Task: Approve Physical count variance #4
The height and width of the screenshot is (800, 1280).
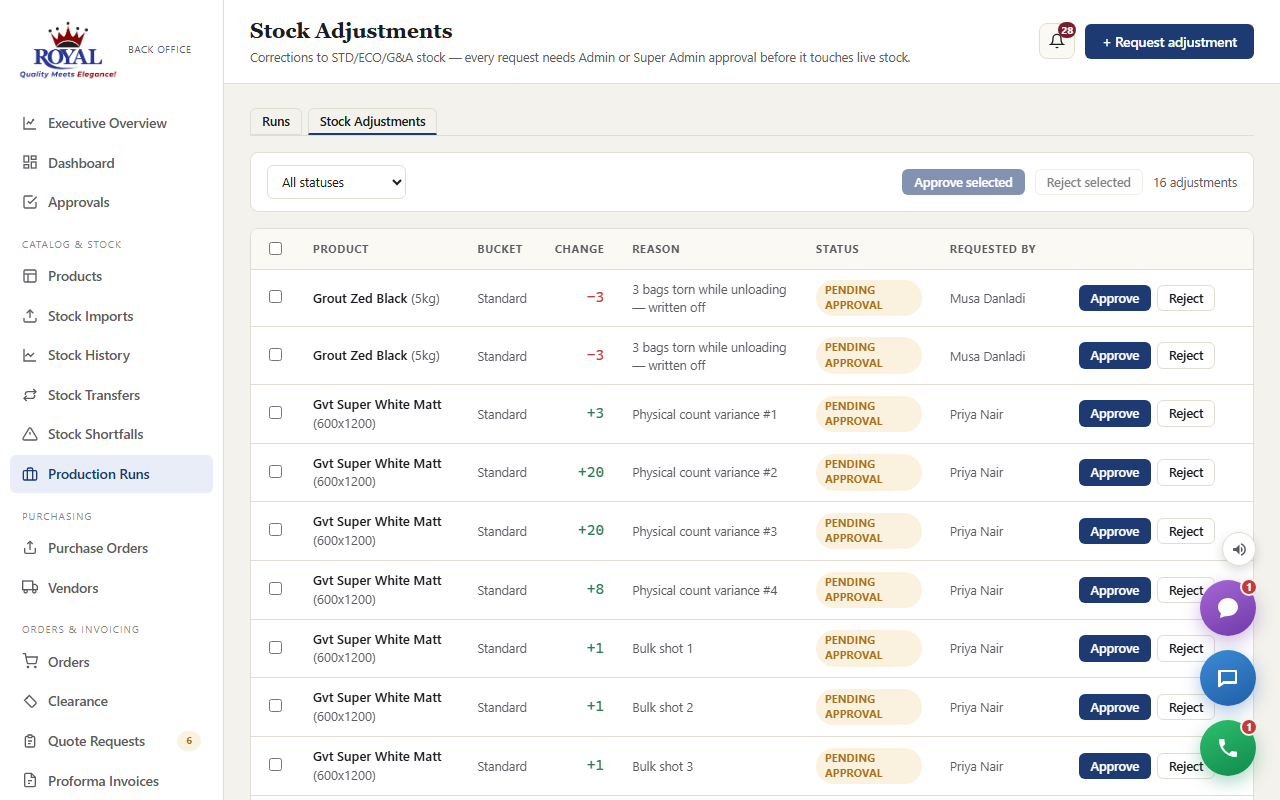Action: coord(1114,590)
